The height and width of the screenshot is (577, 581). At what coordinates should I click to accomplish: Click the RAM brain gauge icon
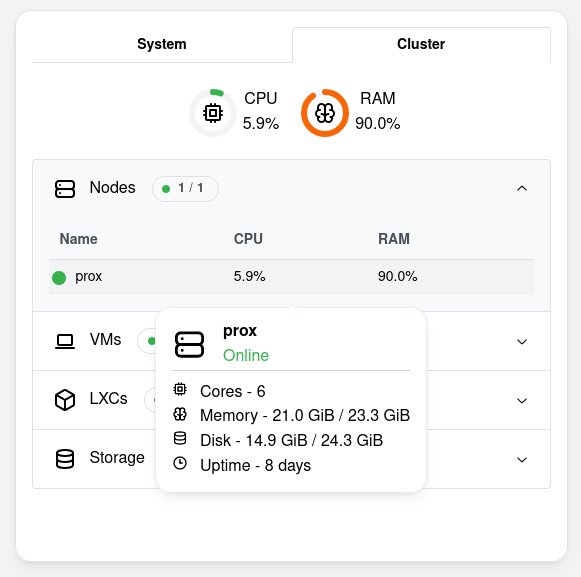pos(325,113)
